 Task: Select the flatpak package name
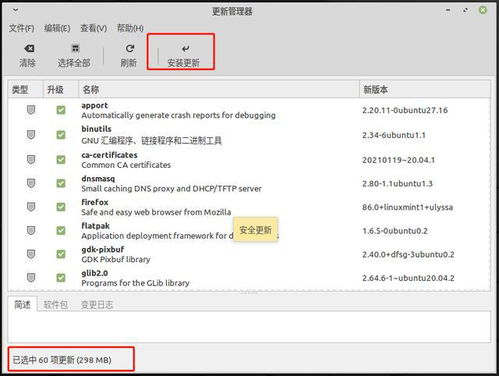[x=95, y=226]
